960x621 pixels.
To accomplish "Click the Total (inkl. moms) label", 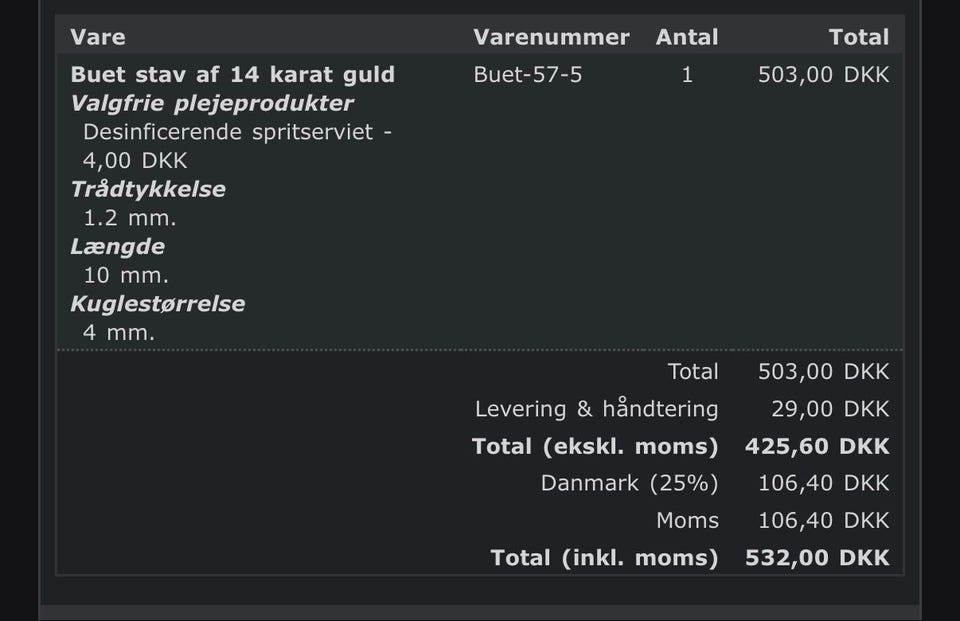I will [604, 558].
